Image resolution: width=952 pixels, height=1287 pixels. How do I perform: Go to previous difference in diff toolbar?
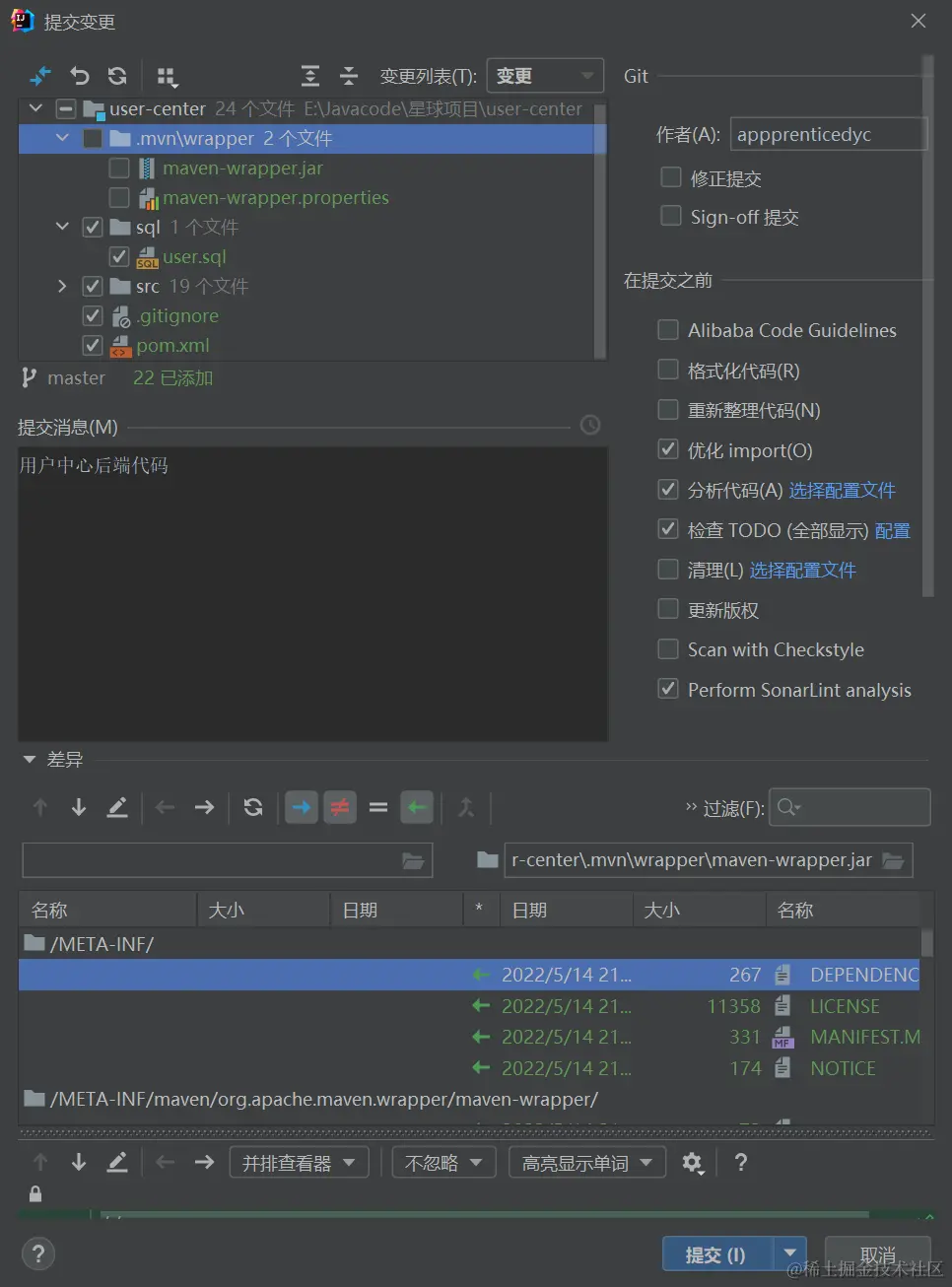(x=40, y=807)
